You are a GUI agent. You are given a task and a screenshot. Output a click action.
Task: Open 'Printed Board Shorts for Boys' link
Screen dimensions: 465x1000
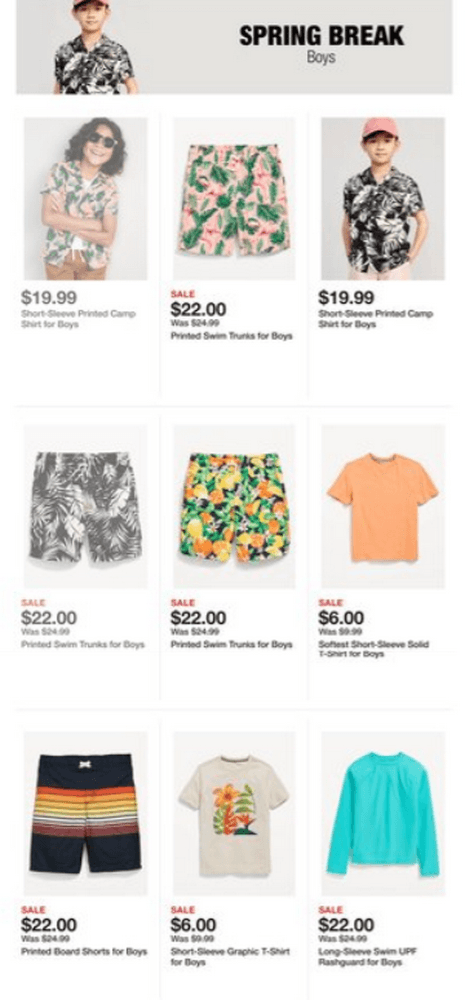pos(84,952)
